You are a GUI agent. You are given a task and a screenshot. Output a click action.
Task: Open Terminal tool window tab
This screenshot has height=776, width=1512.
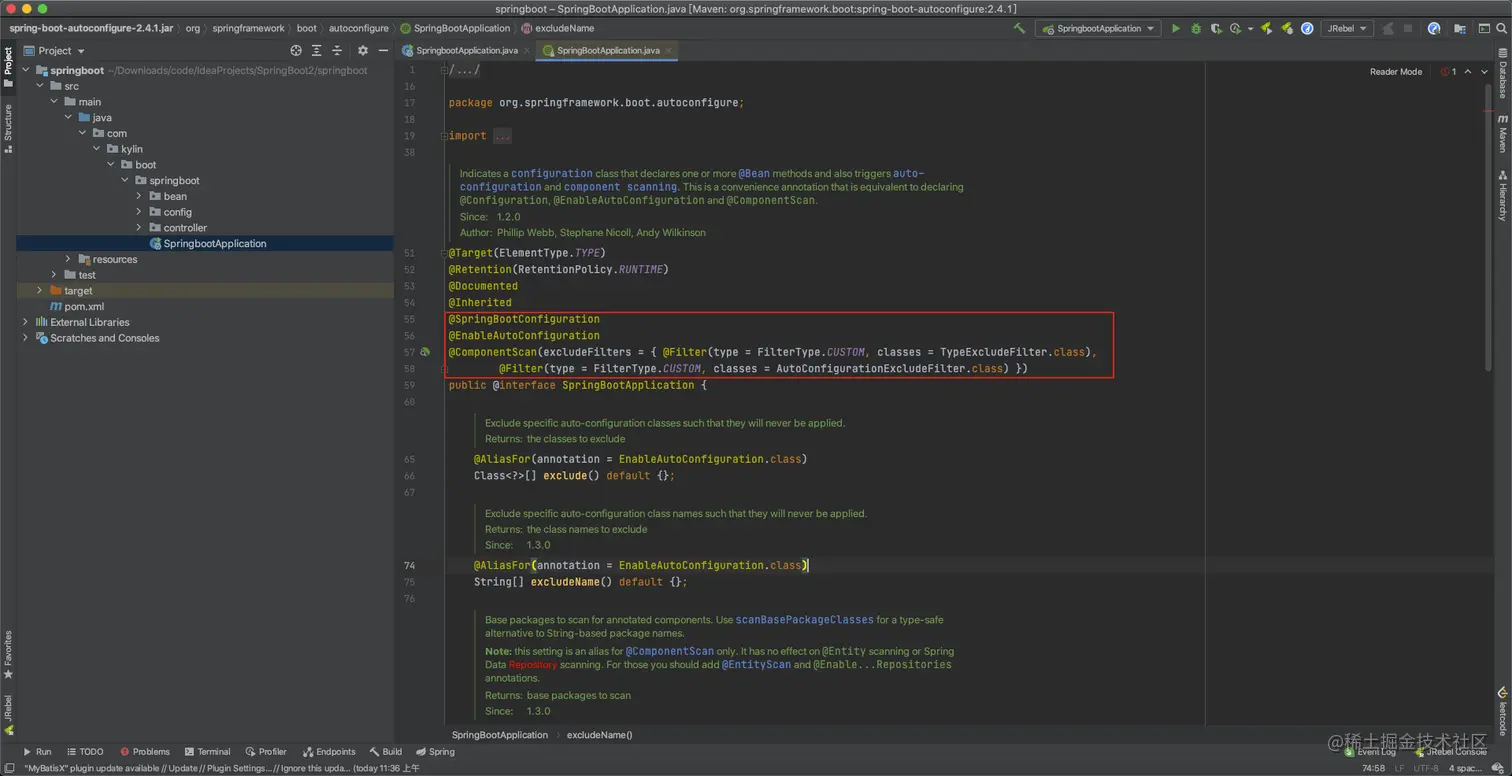coord(207,752)
